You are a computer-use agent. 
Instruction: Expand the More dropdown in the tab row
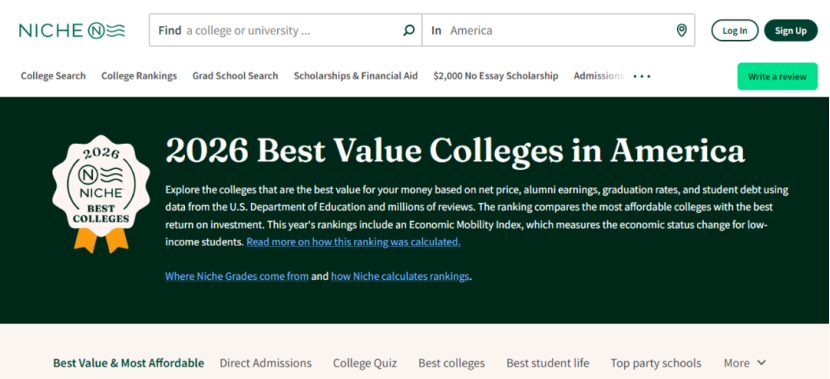745,363
